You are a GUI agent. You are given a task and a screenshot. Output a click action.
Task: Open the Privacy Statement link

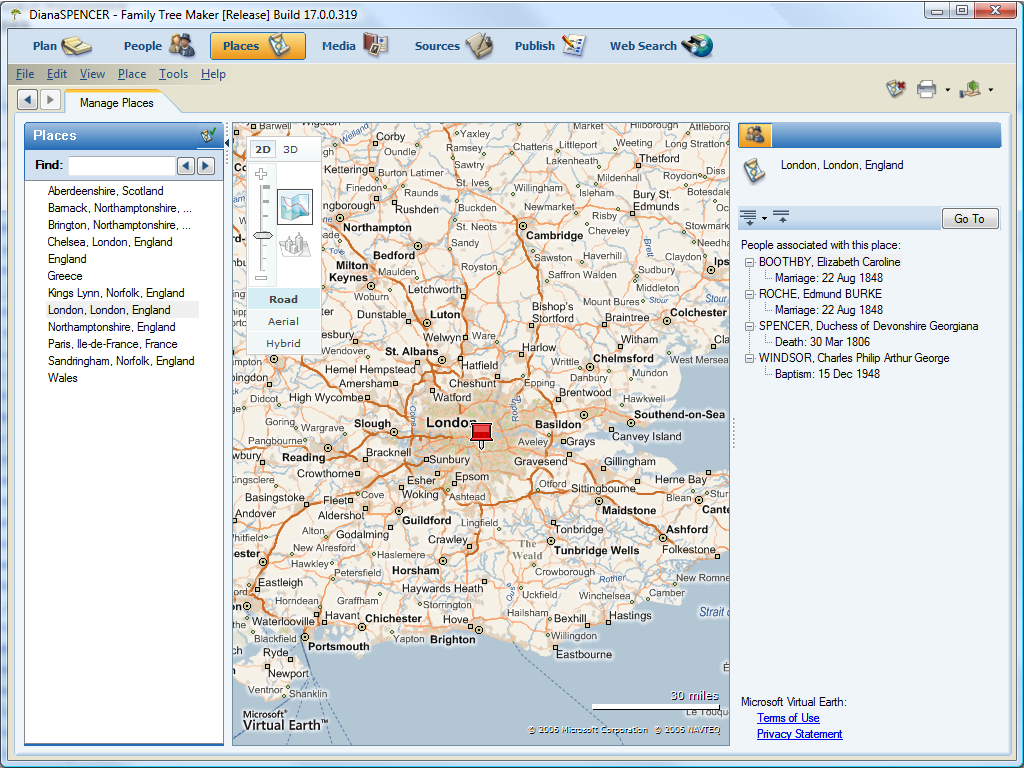pyautogui.click(x=799, y=734)
